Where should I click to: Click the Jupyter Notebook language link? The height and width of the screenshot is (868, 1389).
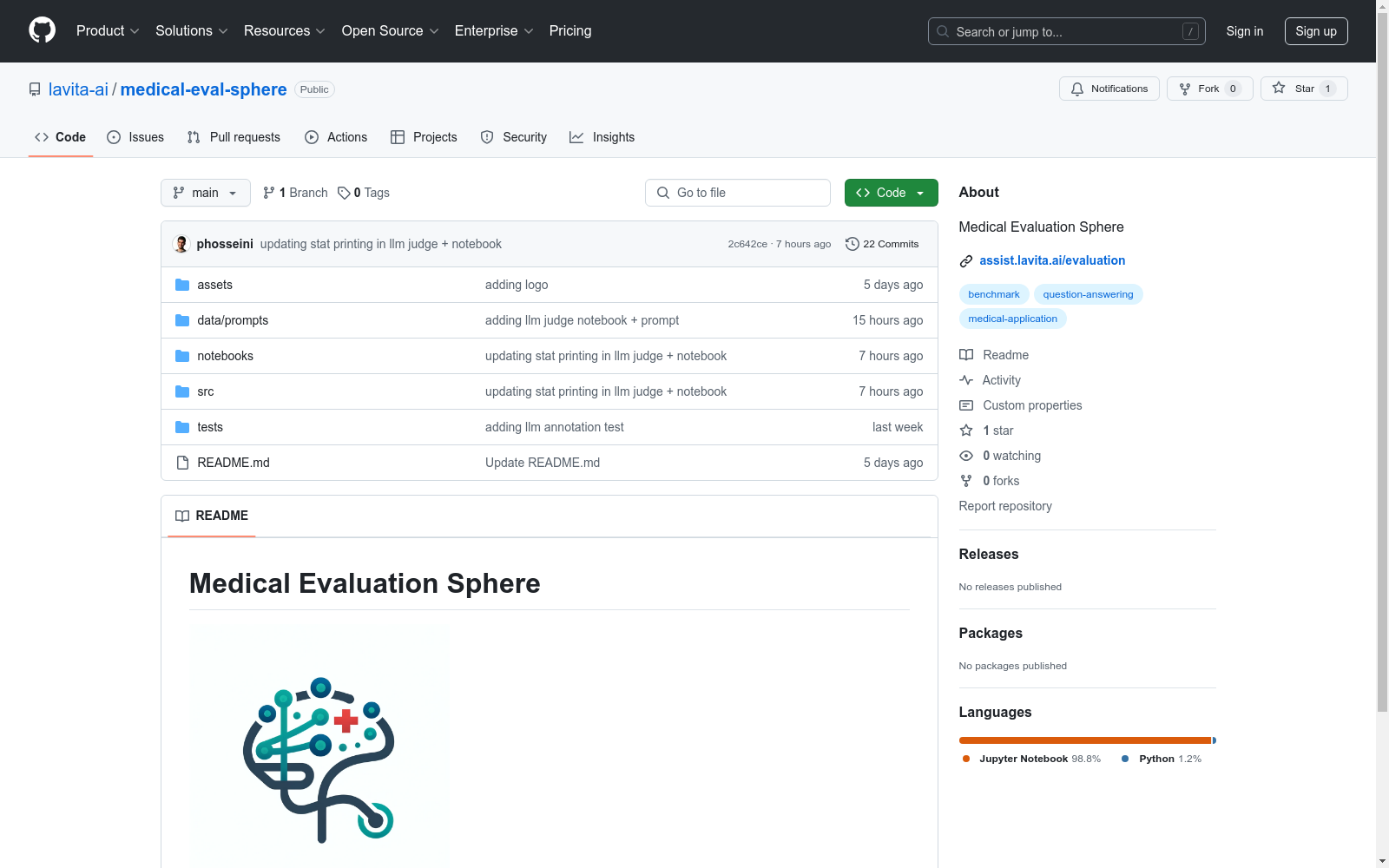(1031, 759)
